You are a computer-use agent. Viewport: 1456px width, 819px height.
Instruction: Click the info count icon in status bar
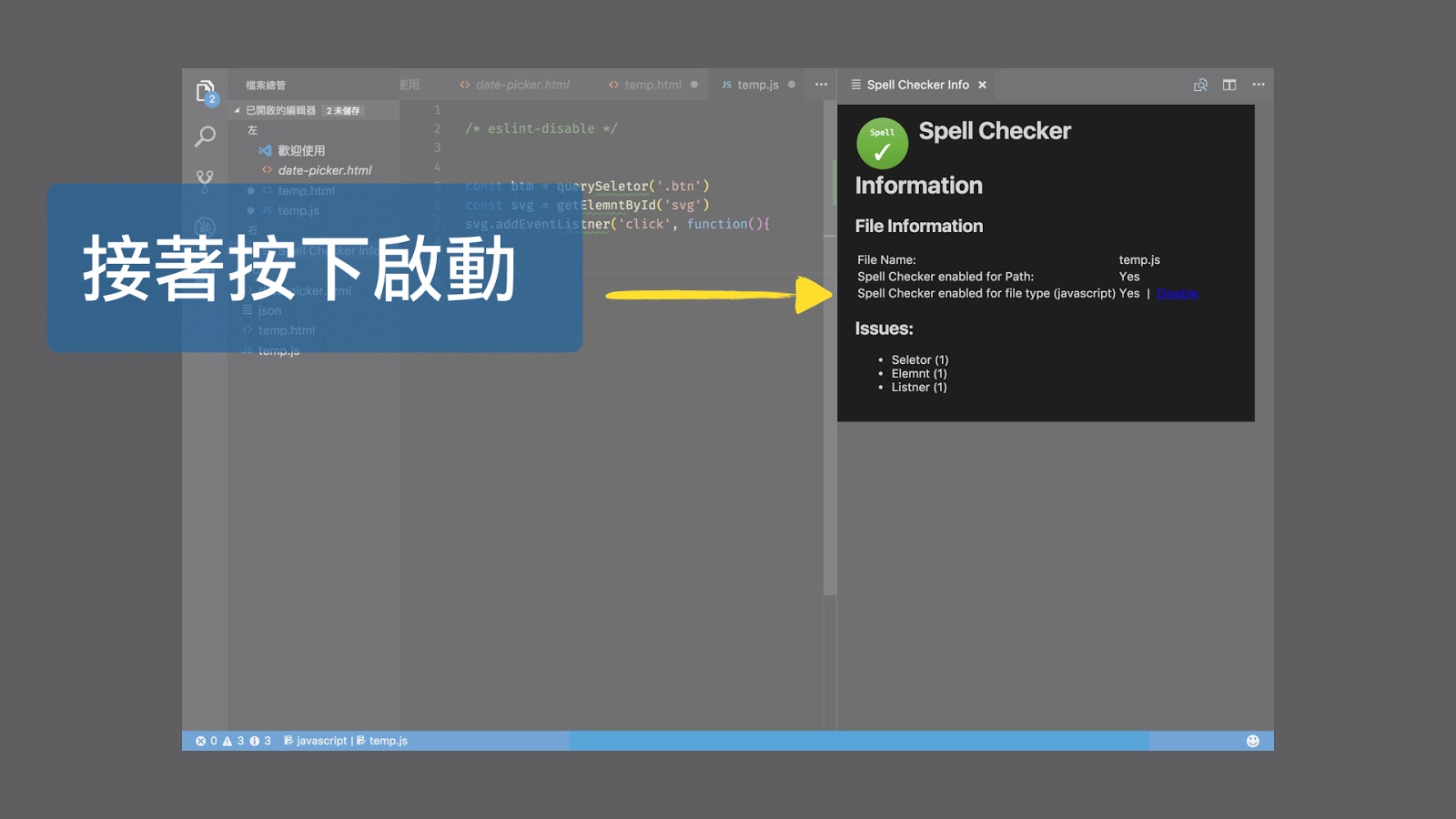260,741
